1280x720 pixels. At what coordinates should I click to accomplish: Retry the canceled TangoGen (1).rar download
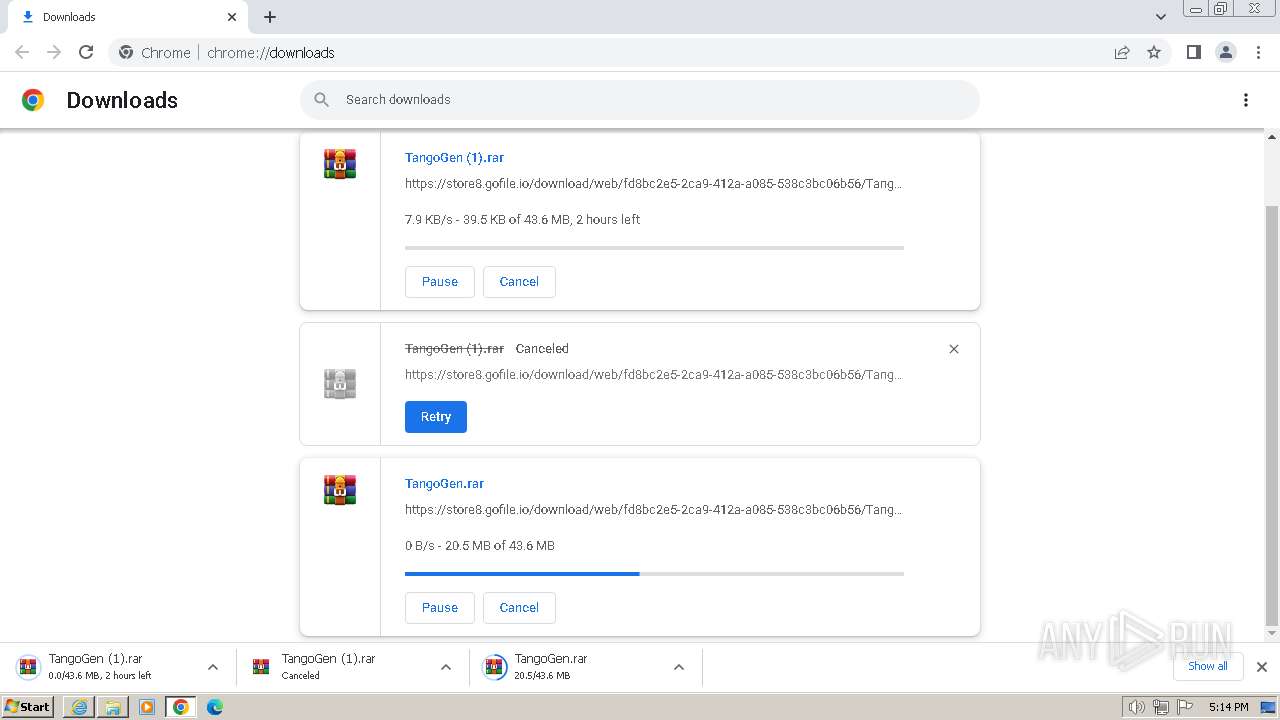click(436, 417)
